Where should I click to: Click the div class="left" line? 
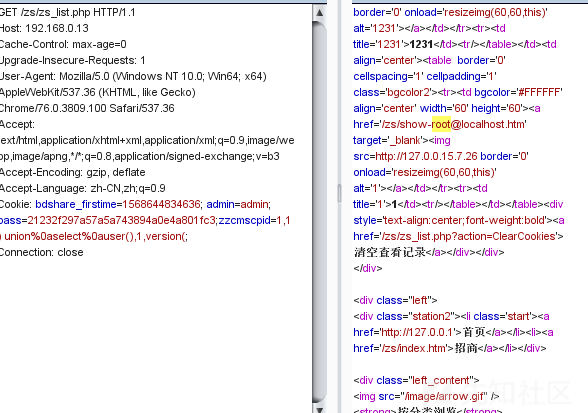(395, 300)
